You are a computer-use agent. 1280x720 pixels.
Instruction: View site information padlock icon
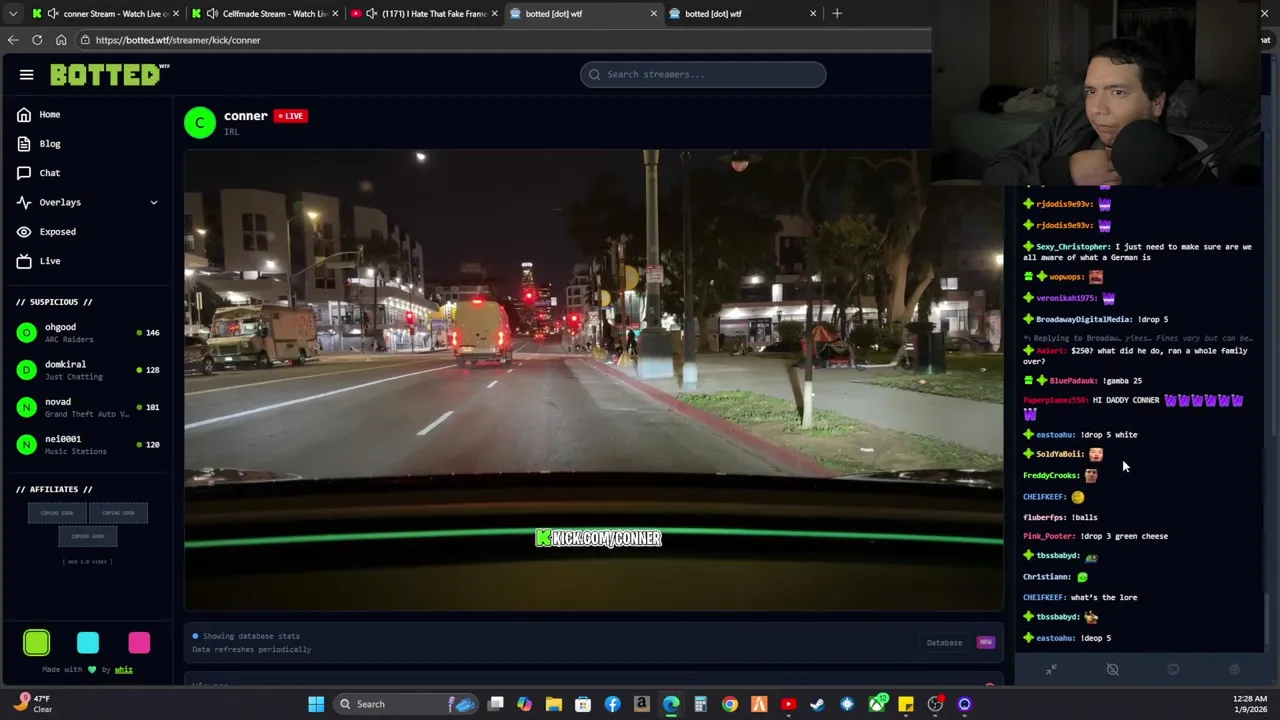tap(86, 40)
